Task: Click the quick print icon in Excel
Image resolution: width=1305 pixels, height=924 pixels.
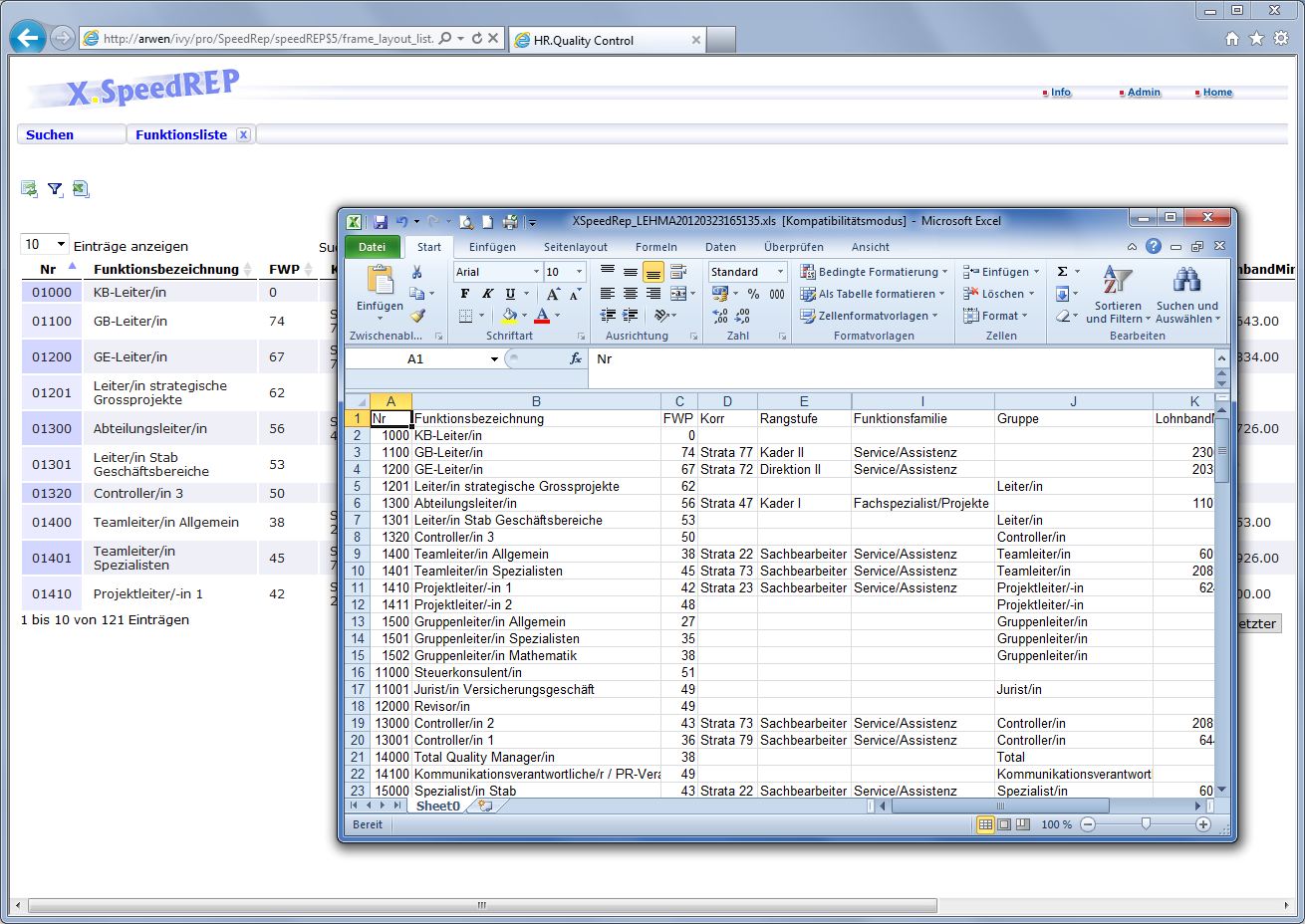Action: [x=510, y=221]
